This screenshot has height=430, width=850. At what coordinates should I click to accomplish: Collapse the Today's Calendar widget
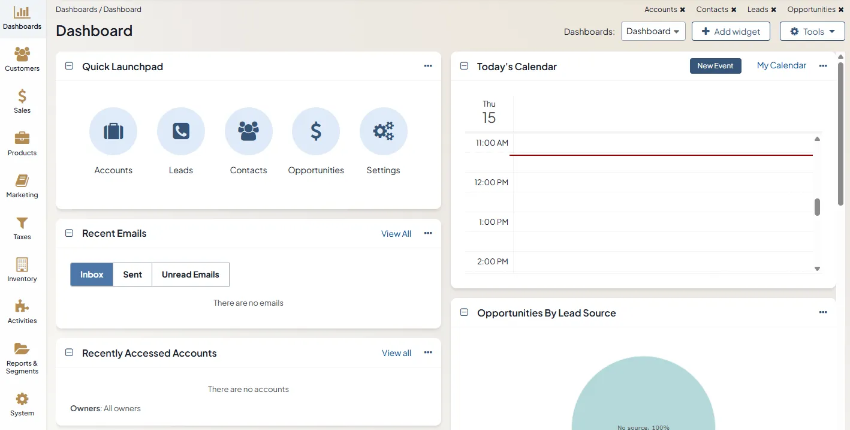tap(464, 66)
